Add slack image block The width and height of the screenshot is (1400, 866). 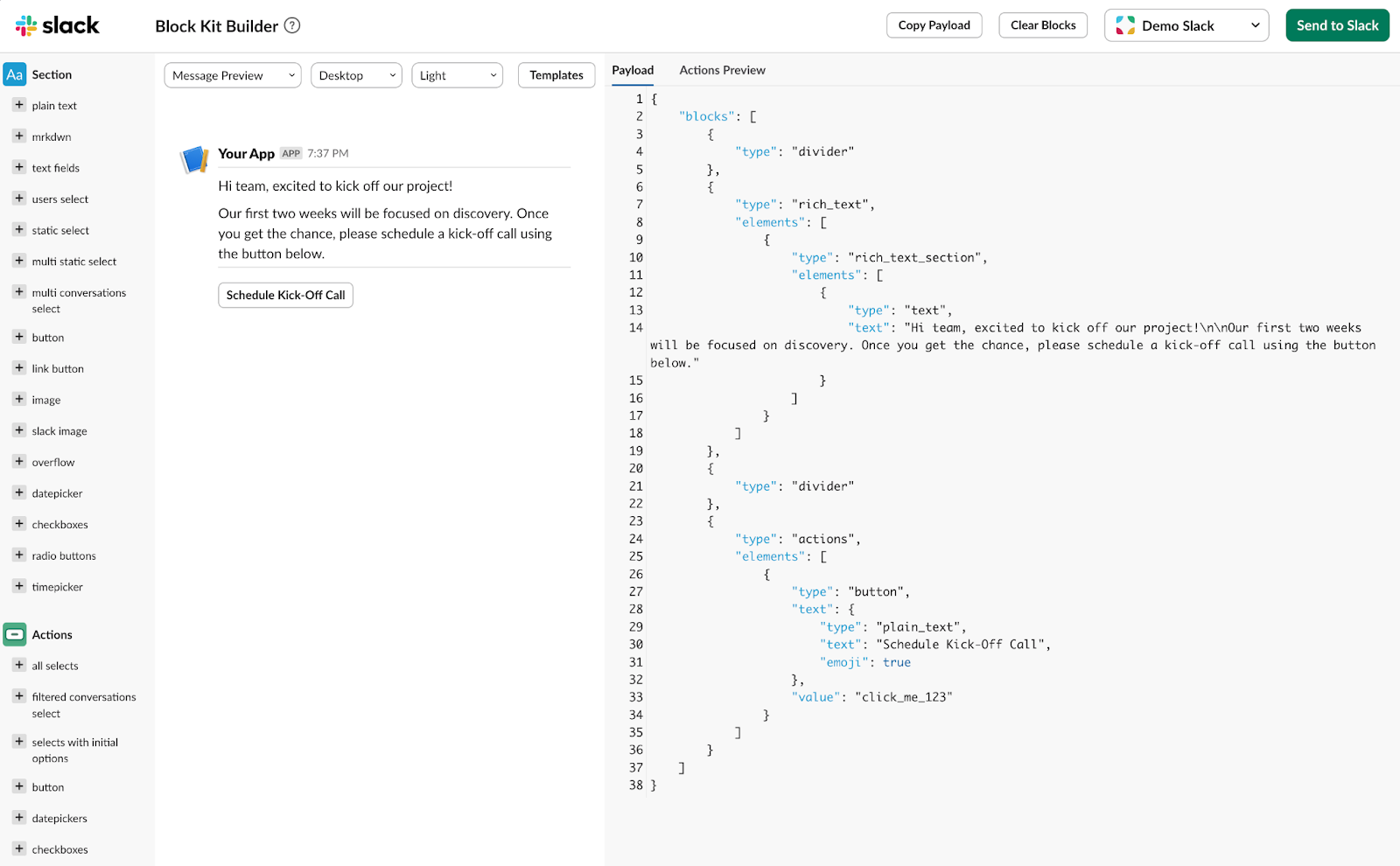[x=19, y=430]
